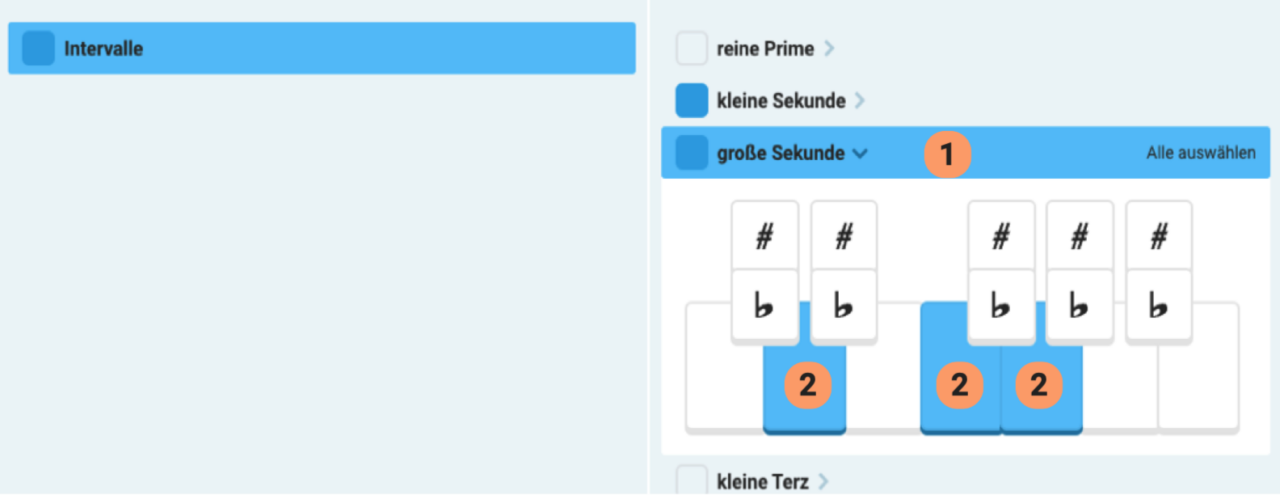Select the C-sharp (#) button, leftmost sharp
1280x495 pixels.
coord(765,236)
